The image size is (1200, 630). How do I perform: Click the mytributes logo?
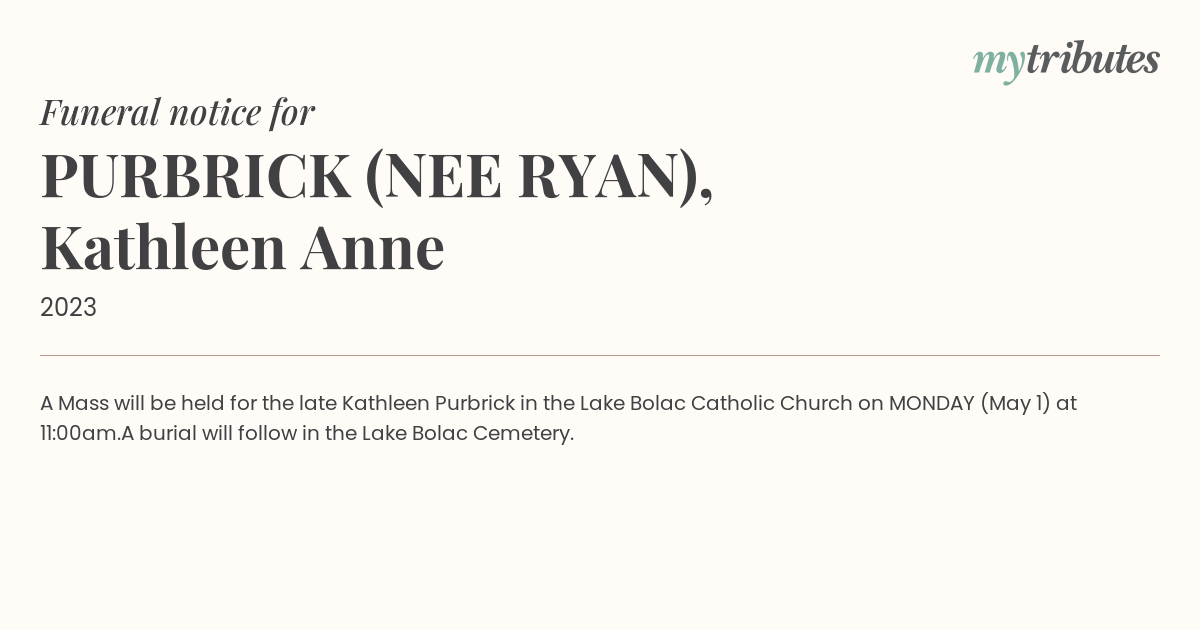coord(1066,61)
